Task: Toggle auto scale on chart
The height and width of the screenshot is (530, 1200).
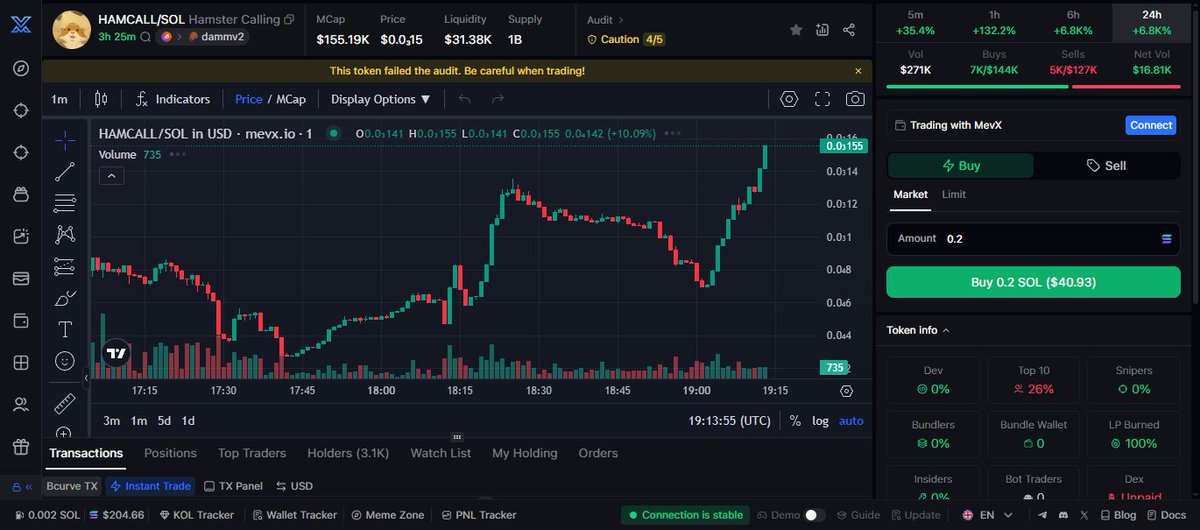Action: (x=851, y=421)
